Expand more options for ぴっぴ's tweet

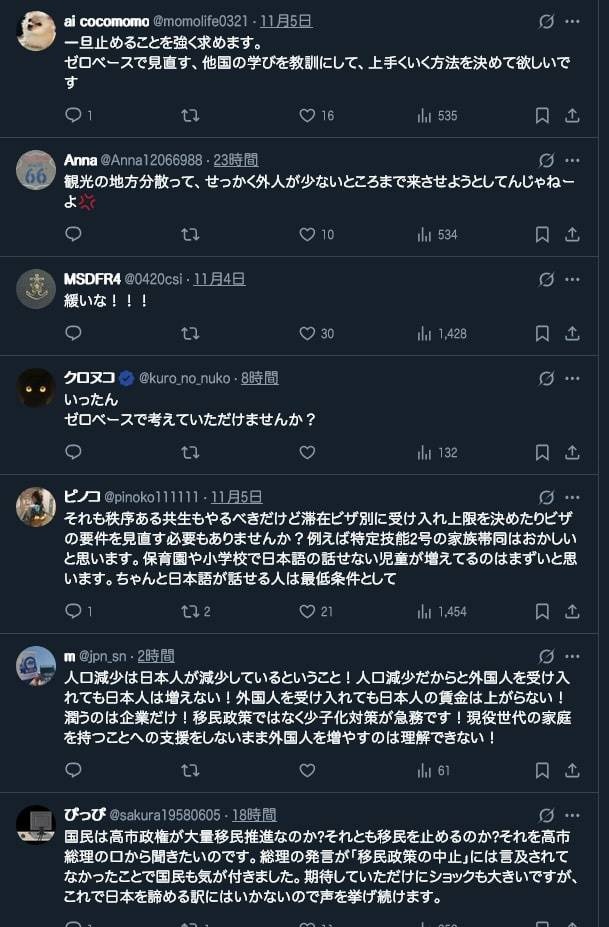coord(572,815)
